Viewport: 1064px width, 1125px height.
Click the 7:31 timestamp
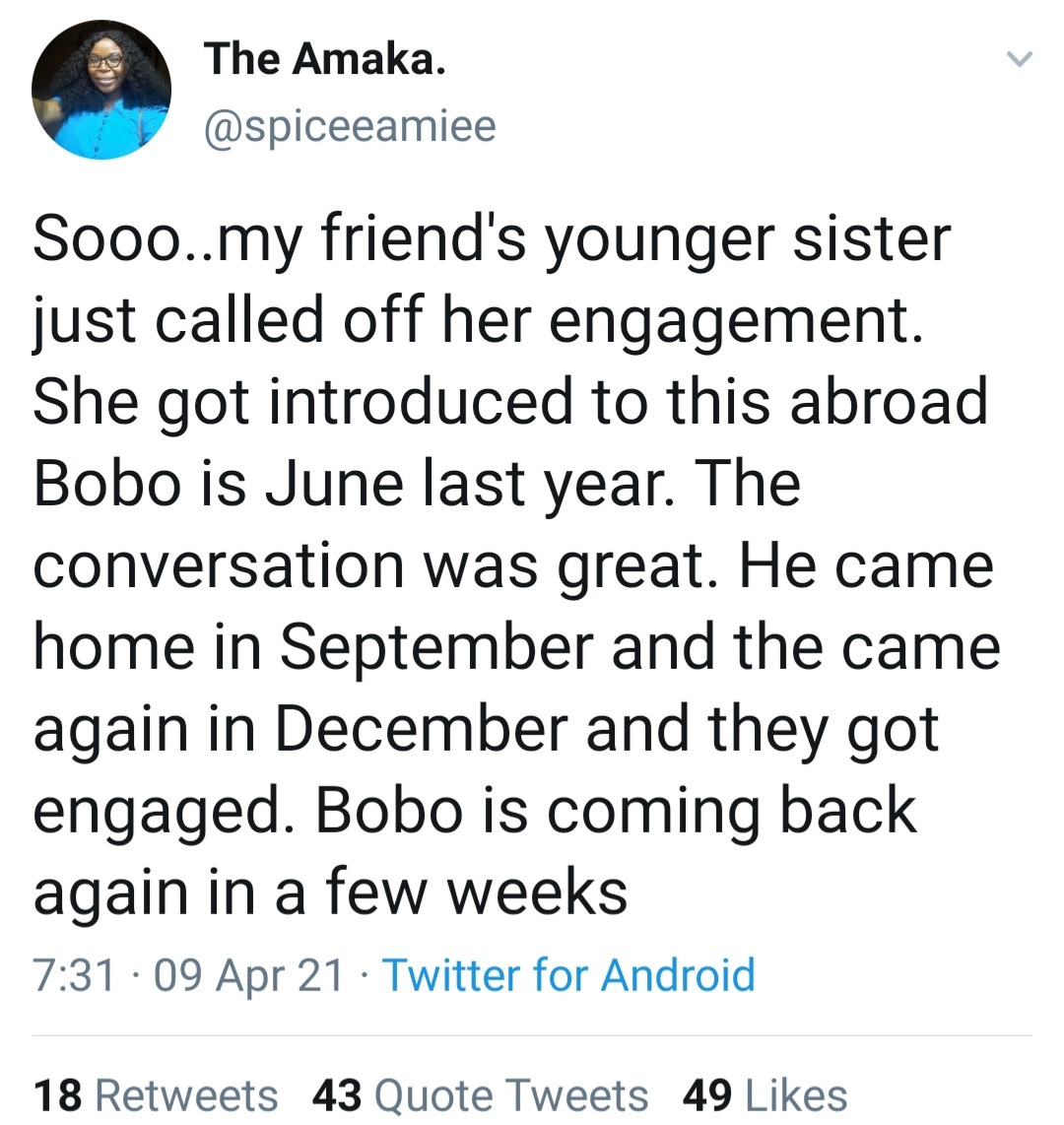[74, 975]
